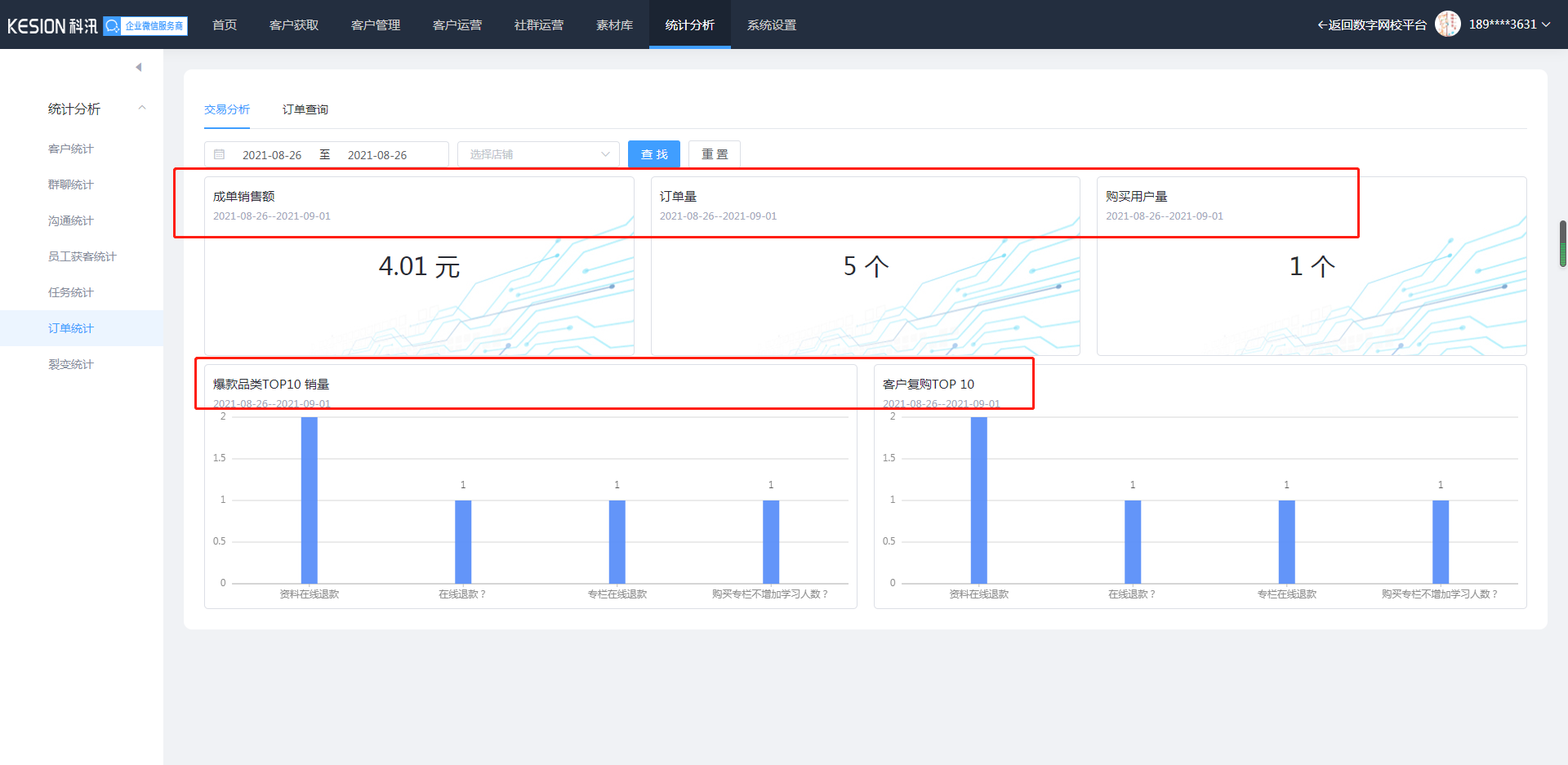The height and width of the screenshot is (765, 1568).
Task: Go to 系统设置 in the navigation bar
Action: [x=771, y=25]
